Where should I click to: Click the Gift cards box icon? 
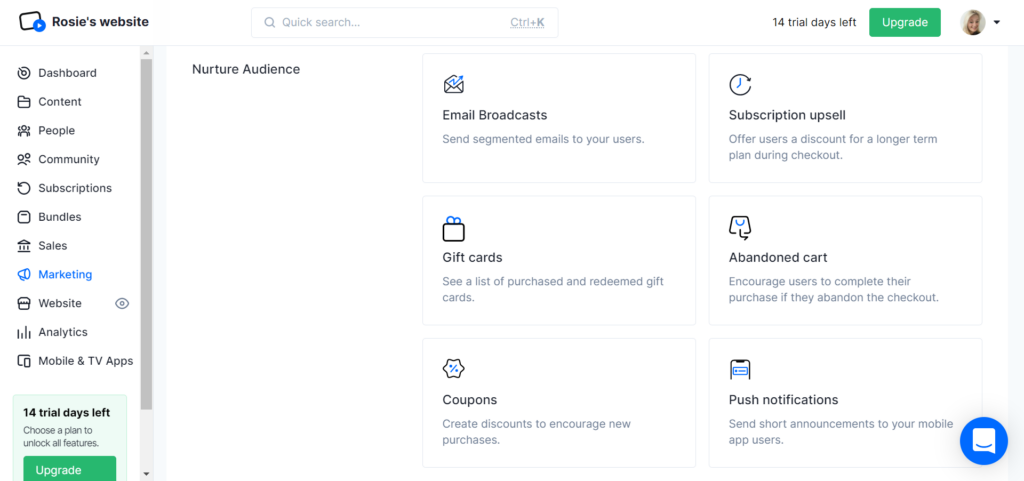click(x=454, y=229)
